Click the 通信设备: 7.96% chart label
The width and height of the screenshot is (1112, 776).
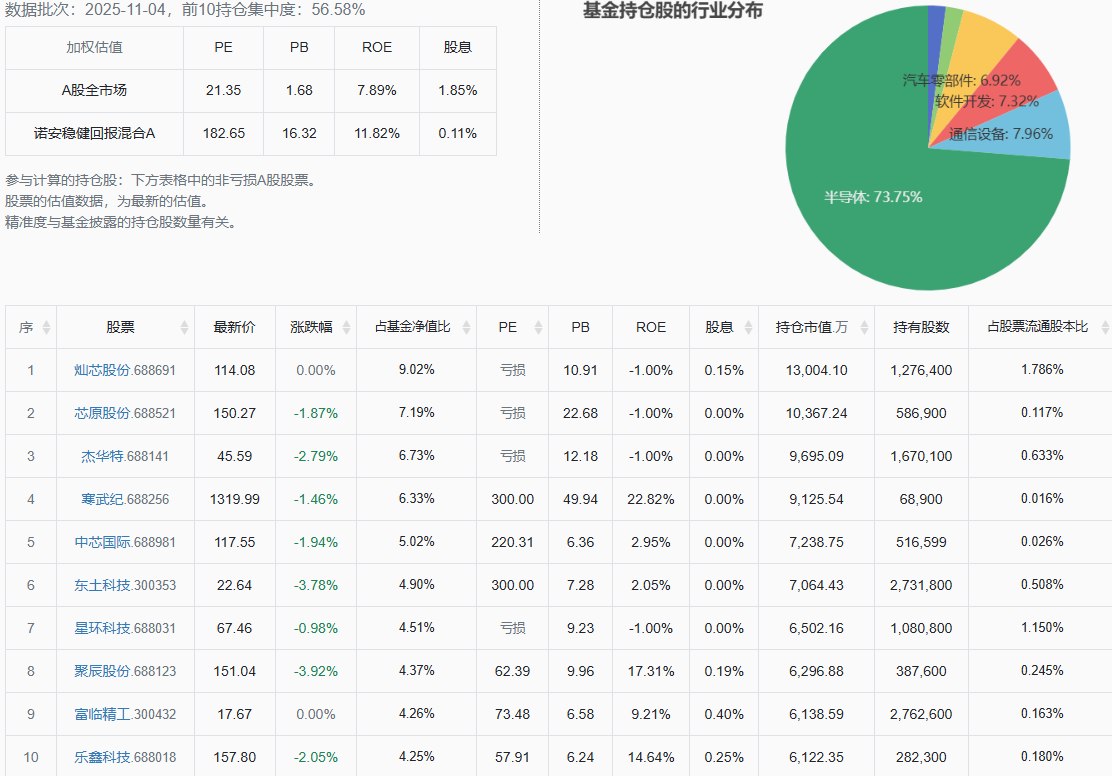tap(1001, 134)
